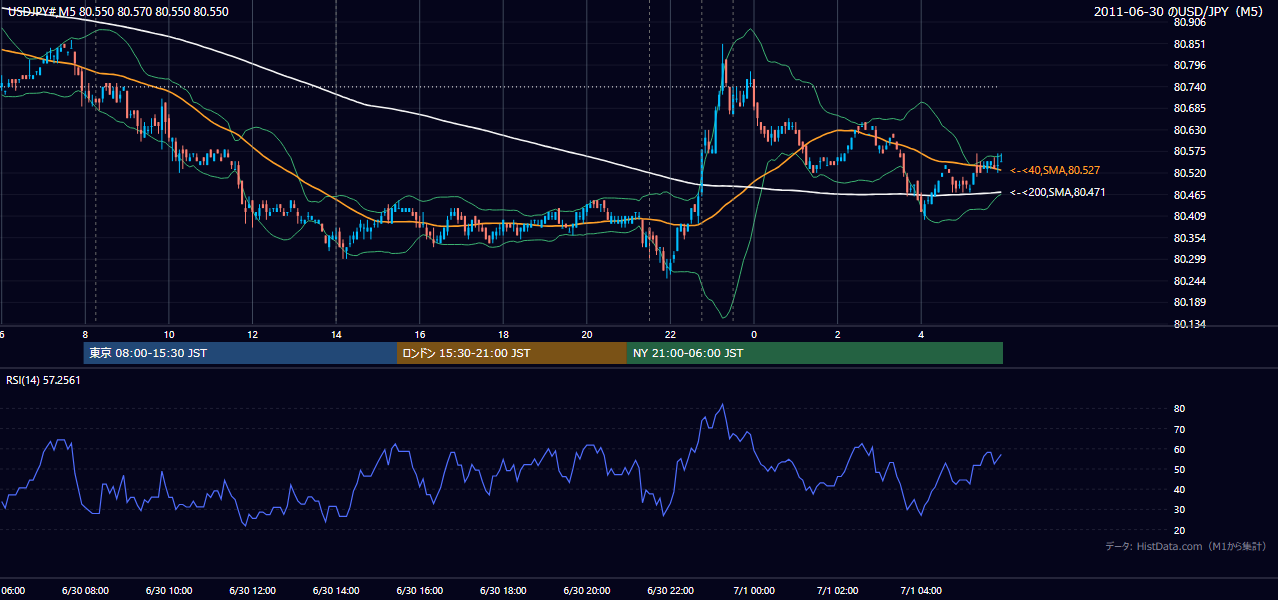Click RSI scale value 70
Viewport: 1278px width, 600px height.
click(x=1179, y=429)
